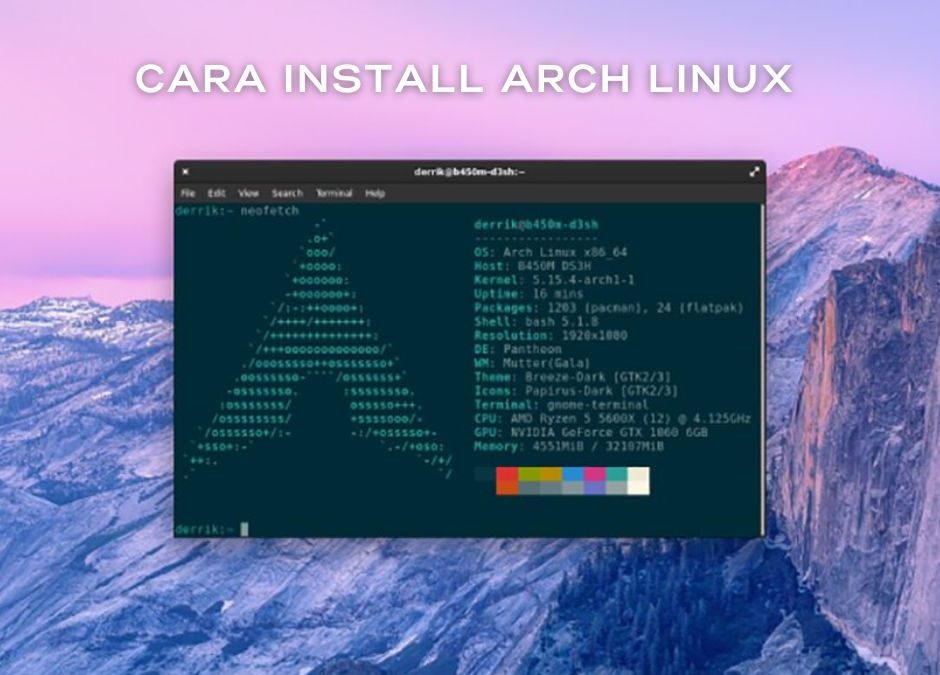The height and width of the screenshot is (675, 940).
Task: Click the Arch Linux ASCII logo
Action: pyautogui.click(x=320, y=360)
